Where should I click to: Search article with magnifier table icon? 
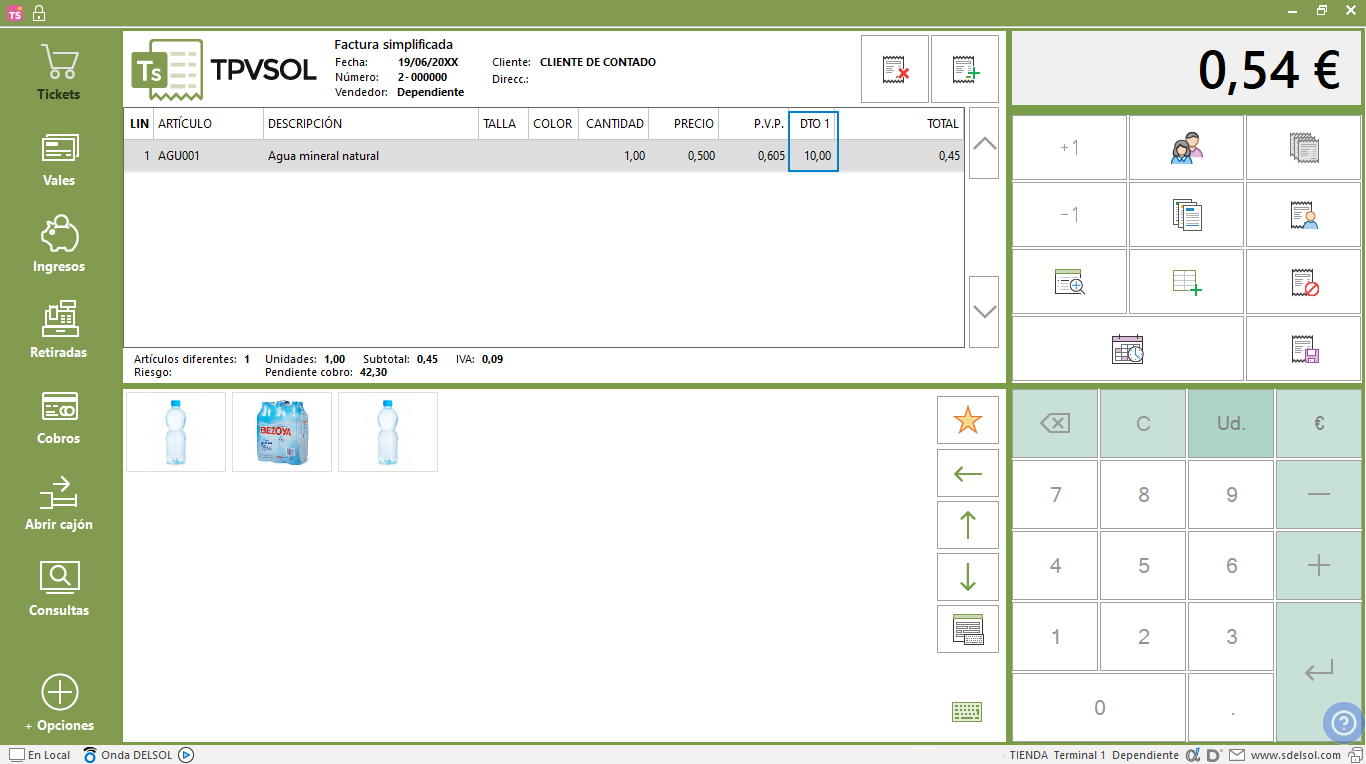tap(1069, 282)
